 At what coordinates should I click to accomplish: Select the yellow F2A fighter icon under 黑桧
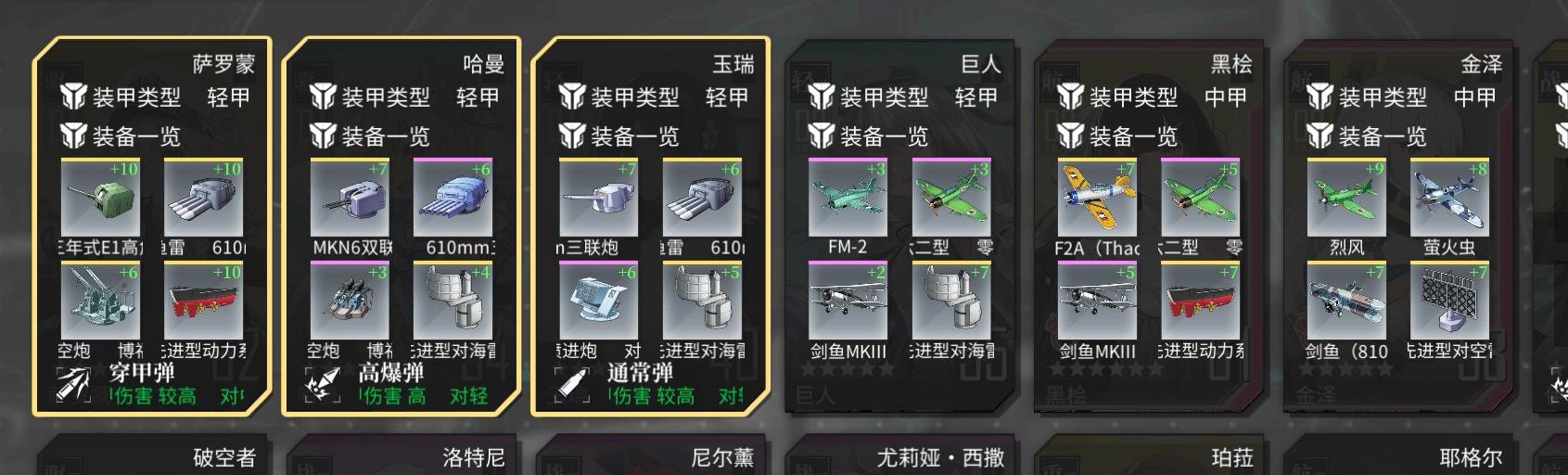[1097, 198]
